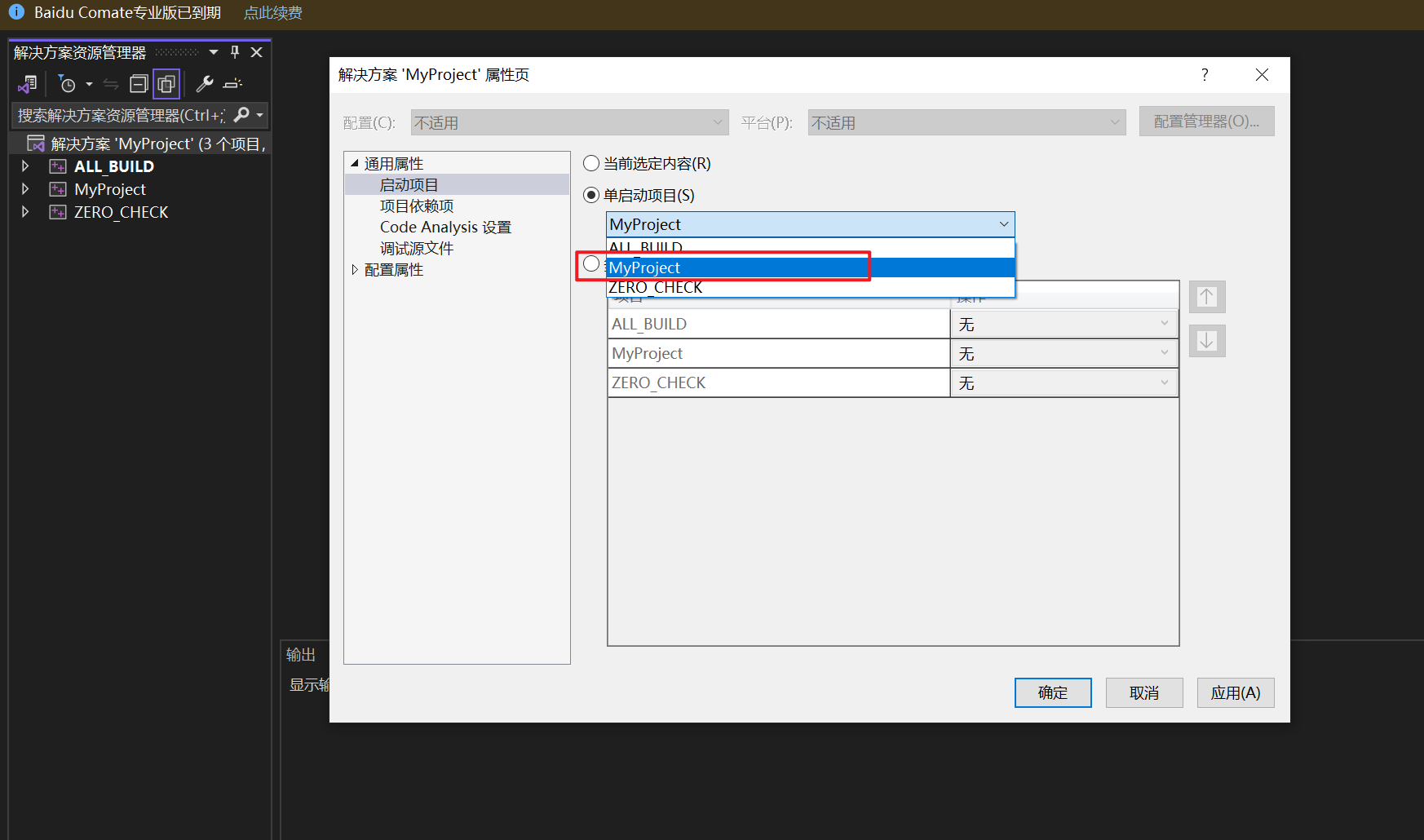This screenshot has height=840, width=1424.
Task: Open the 平台 platform combo box
Action: (966, 122)
